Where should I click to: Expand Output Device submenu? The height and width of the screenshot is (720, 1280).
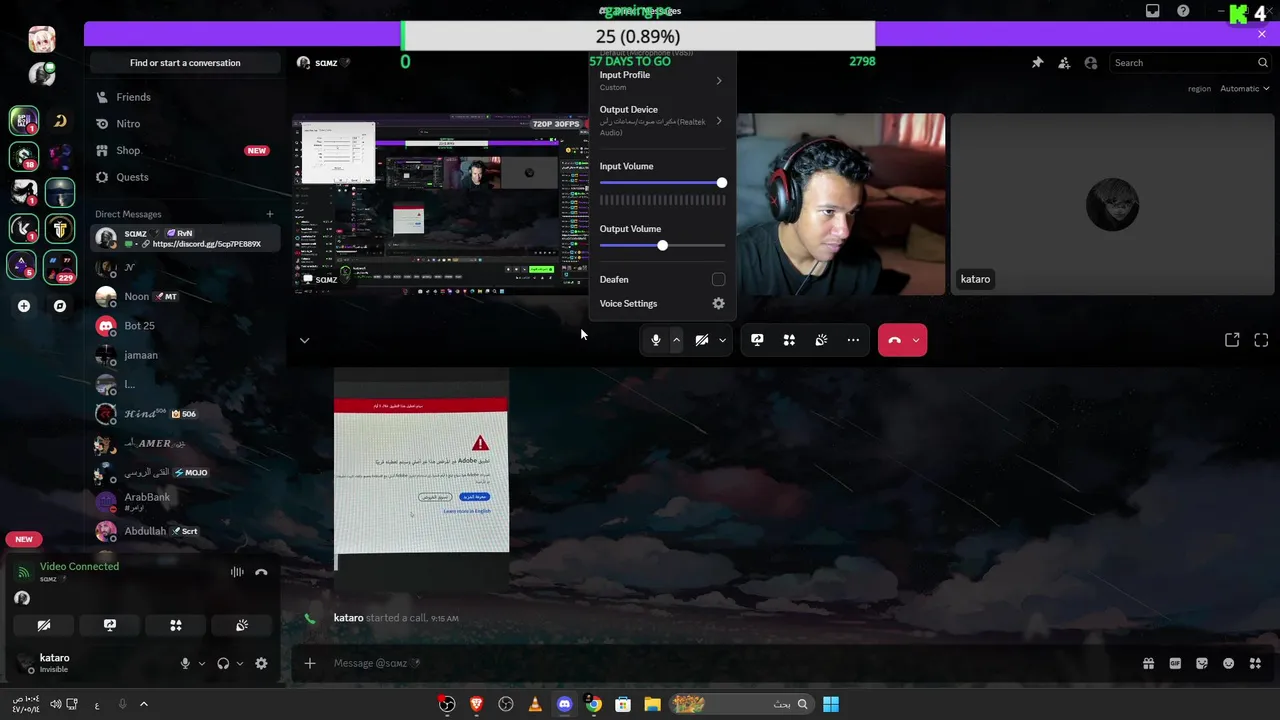(661, 120)
